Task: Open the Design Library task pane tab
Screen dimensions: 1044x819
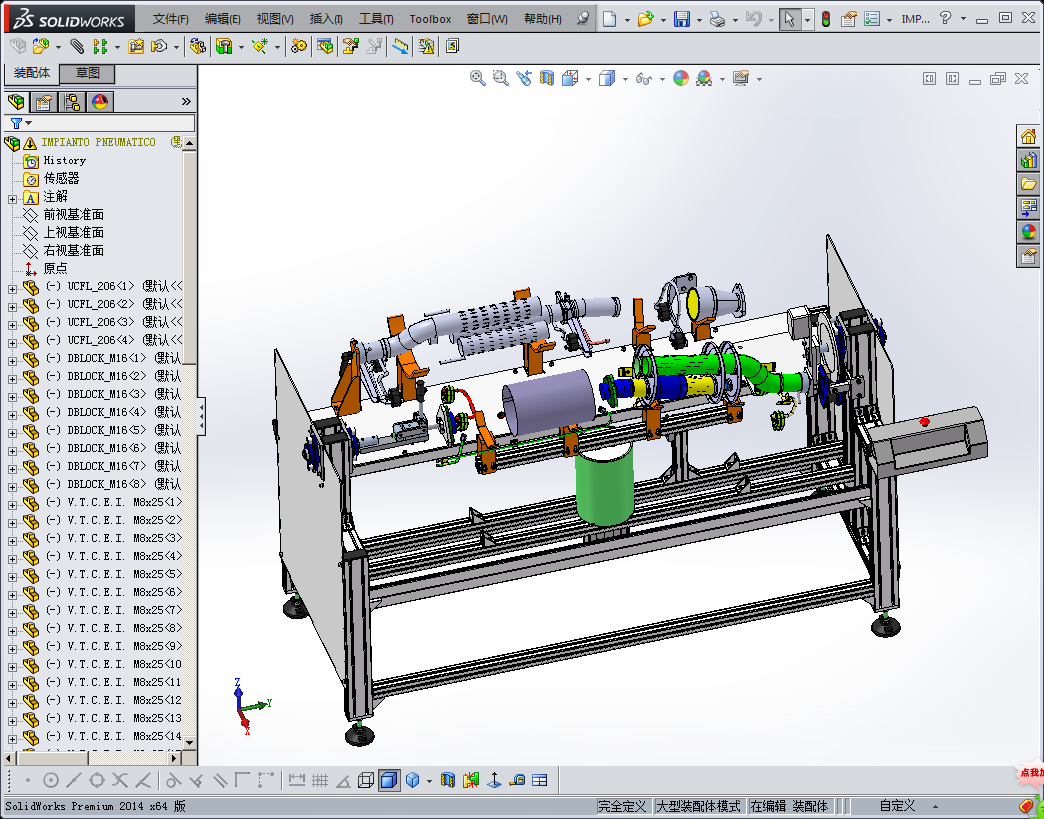Action: click(x=1028, y=160)
